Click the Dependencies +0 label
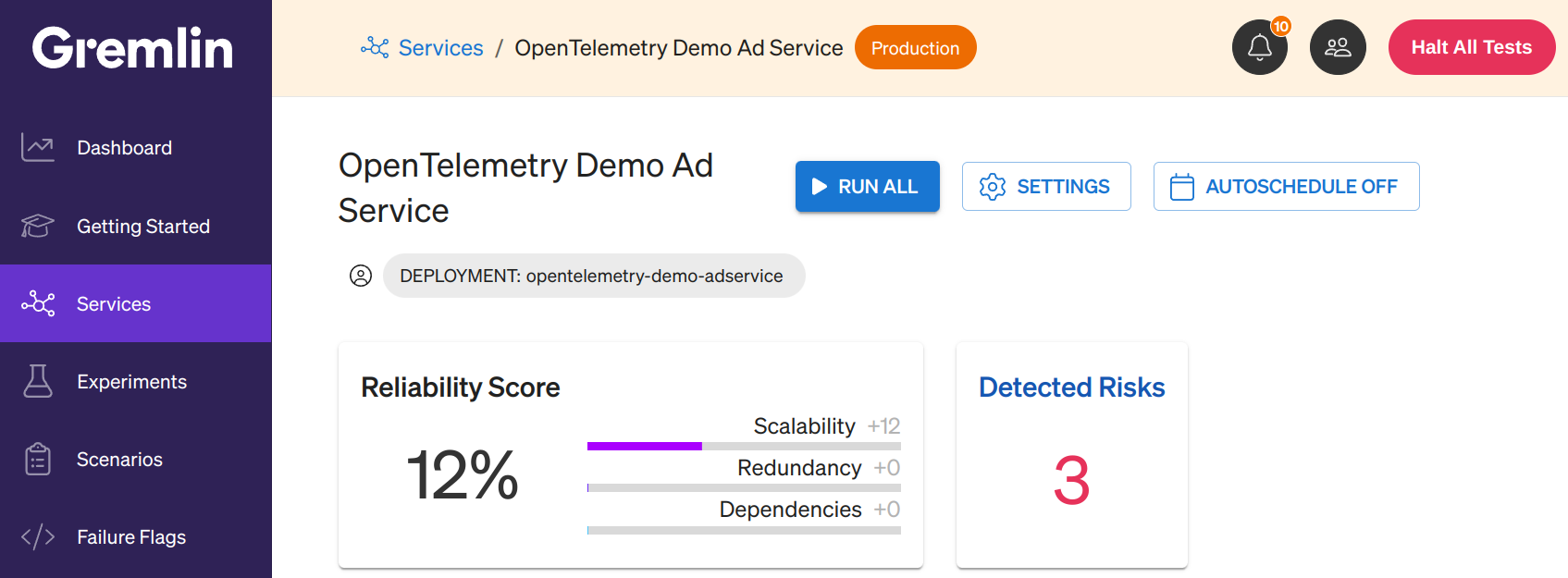The width and height of the screenshot is (1568, 578). [809, 510]
